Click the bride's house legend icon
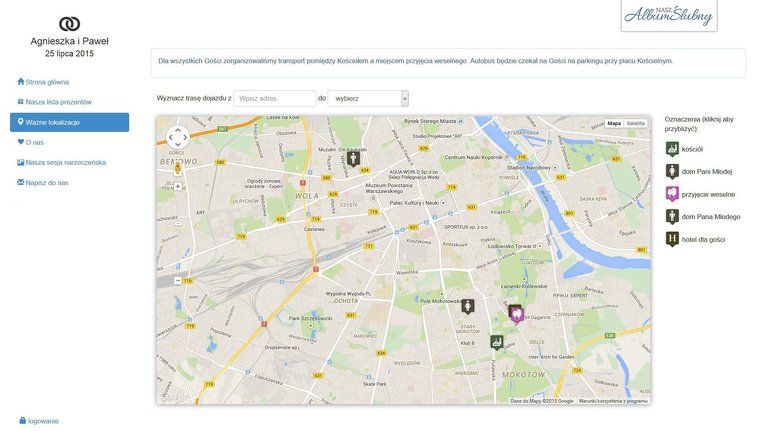 click(673, 172)
